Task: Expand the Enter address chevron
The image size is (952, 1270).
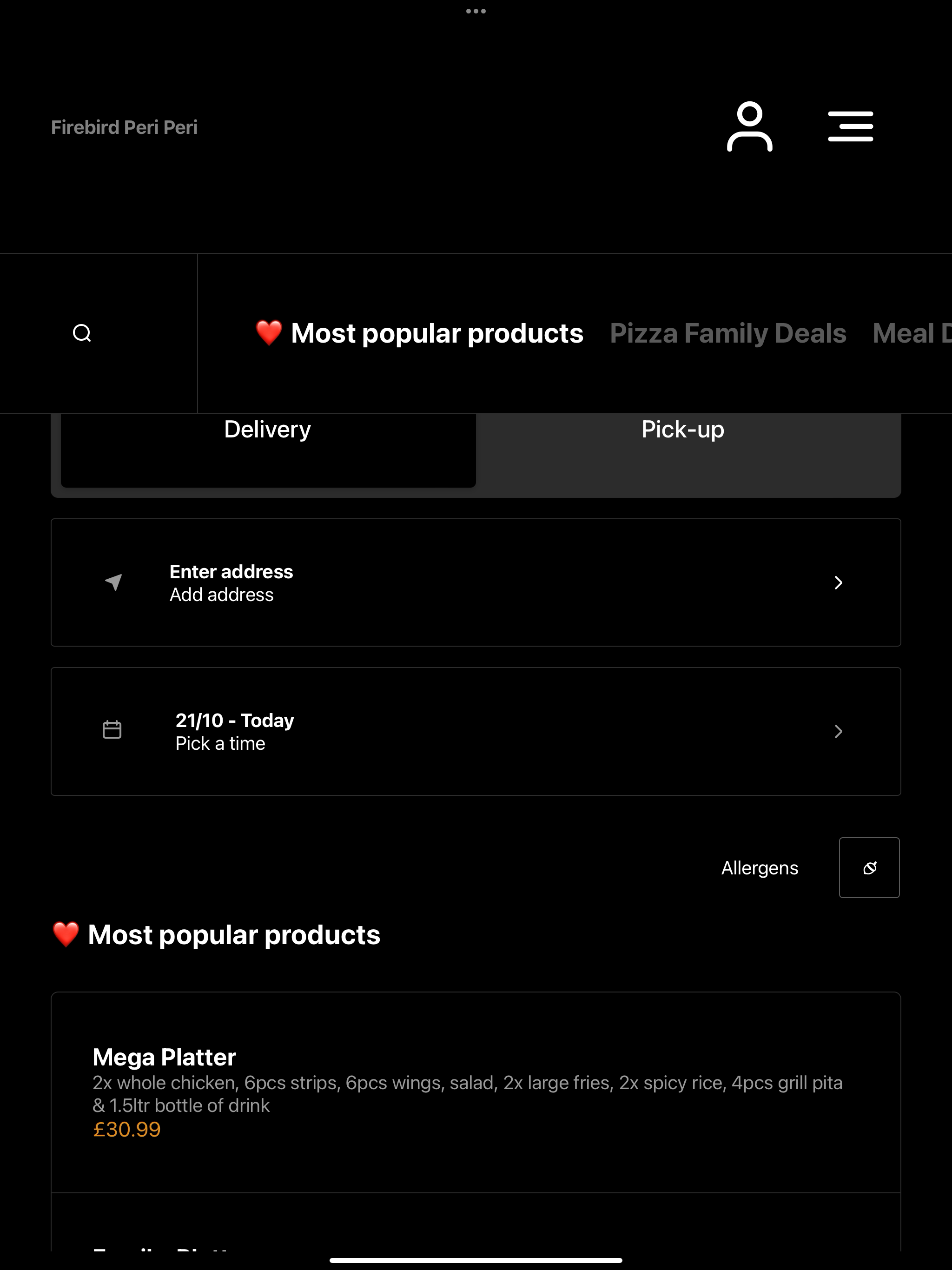Action: pos(838,583)
